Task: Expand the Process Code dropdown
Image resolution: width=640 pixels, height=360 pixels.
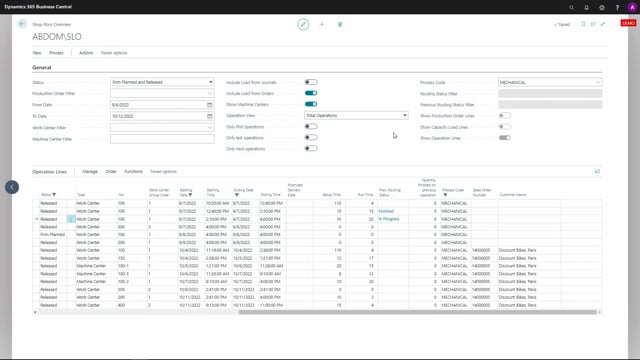Action: coord(550,82)
